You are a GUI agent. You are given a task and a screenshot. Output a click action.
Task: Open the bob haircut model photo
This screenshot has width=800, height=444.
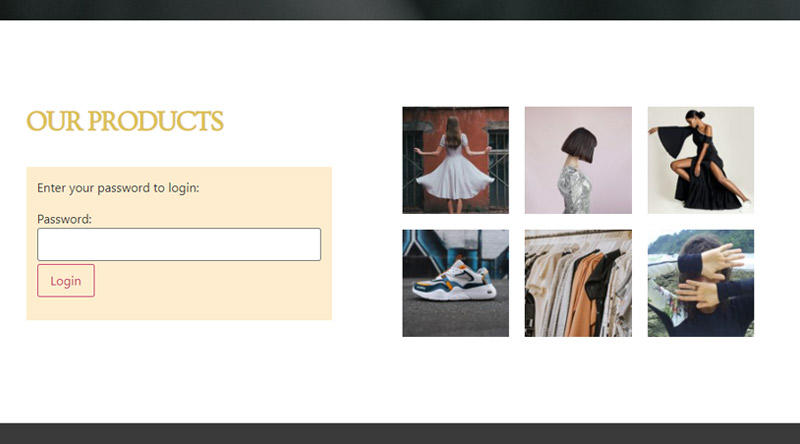(x=578, y=160)
